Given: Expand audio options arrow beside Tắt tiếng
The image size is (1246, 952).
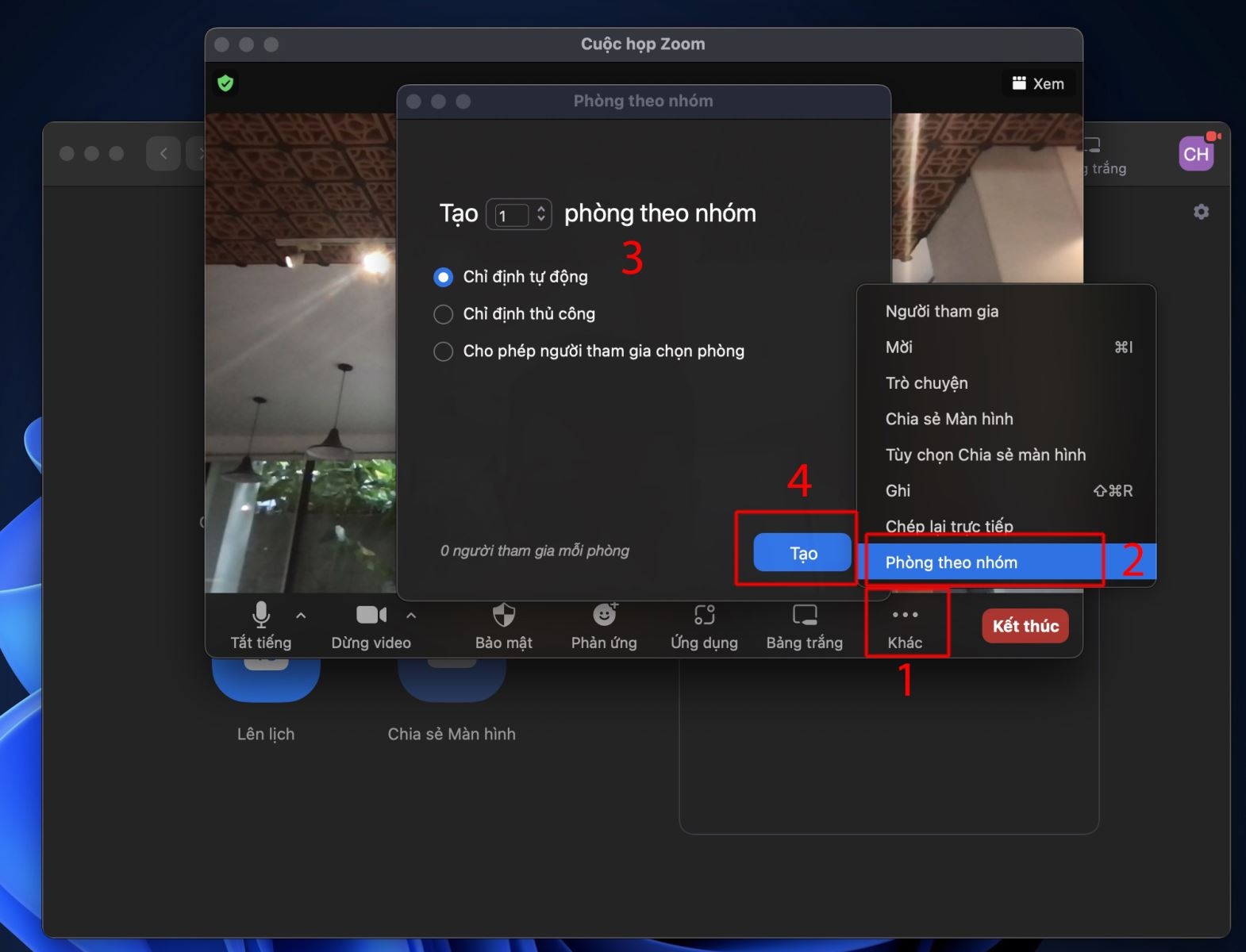Looking at the screenshot, I should (301, 615).
